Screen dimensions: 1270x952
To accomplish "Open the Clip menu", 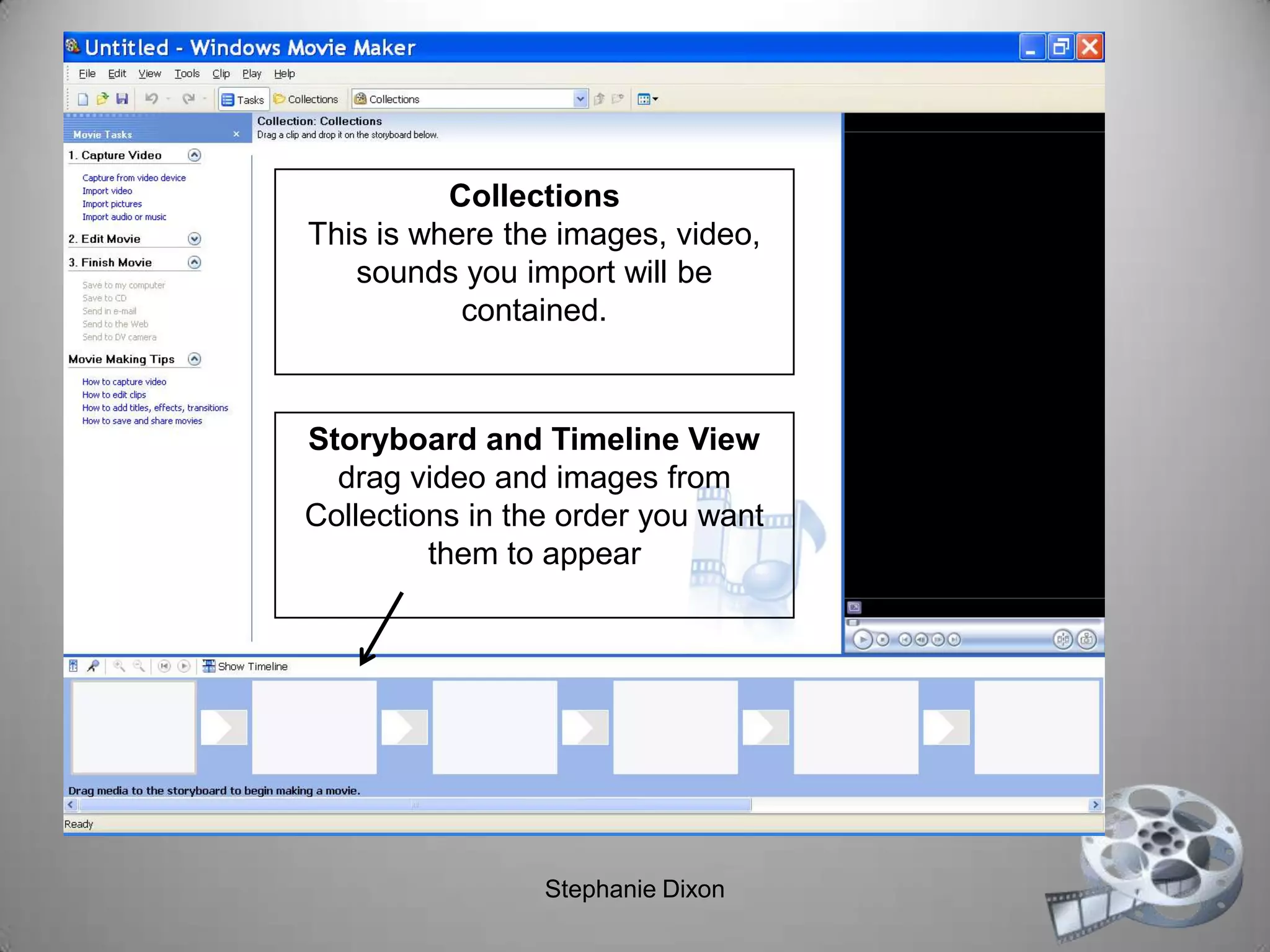I will [221, 74].
